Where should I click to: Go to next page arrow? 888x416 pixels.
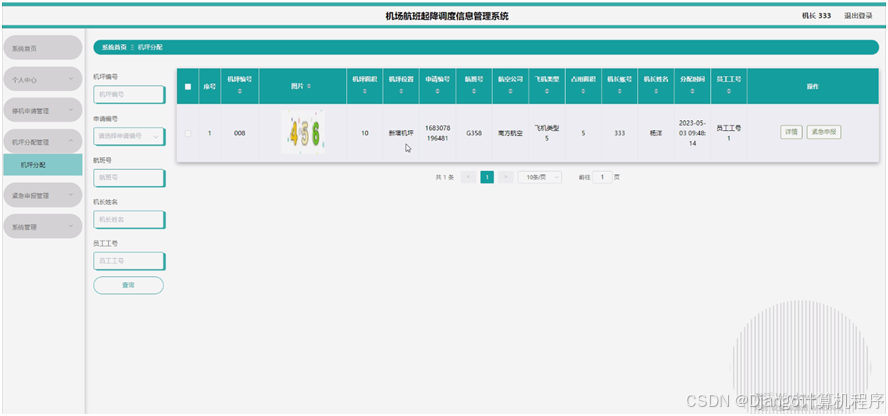[506, 177]
